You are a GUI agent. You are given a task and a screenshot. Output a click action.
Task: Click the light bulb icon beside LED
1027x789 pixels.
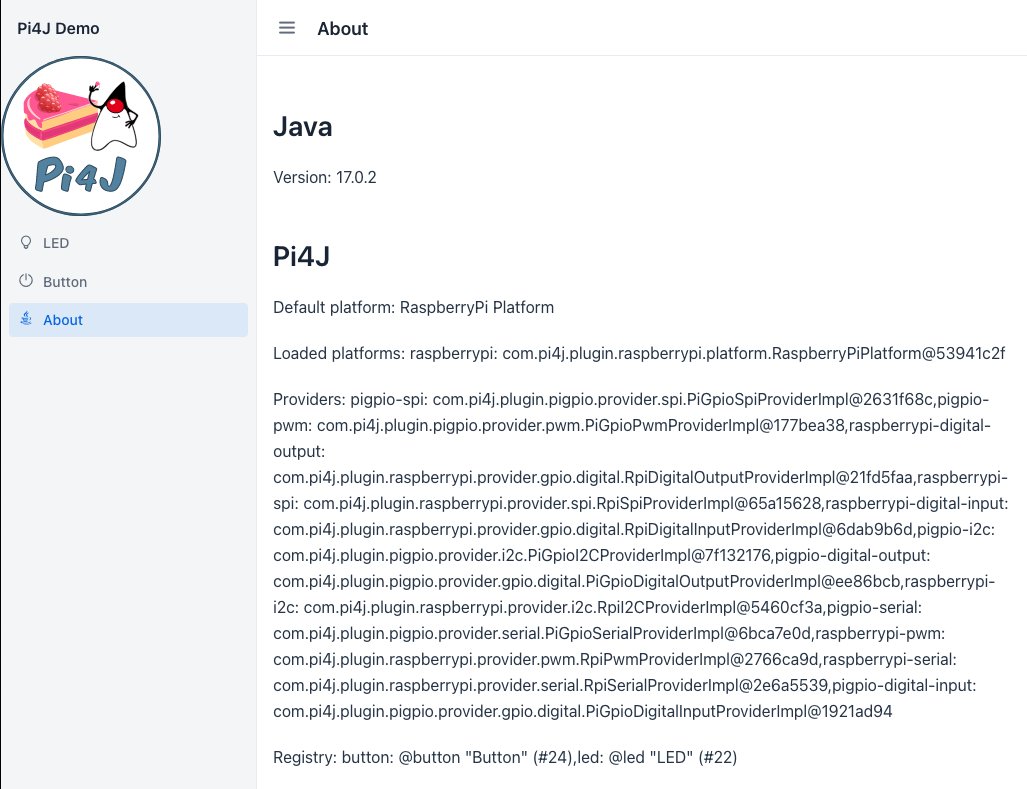pyautogui.click(x=26, y=243)
